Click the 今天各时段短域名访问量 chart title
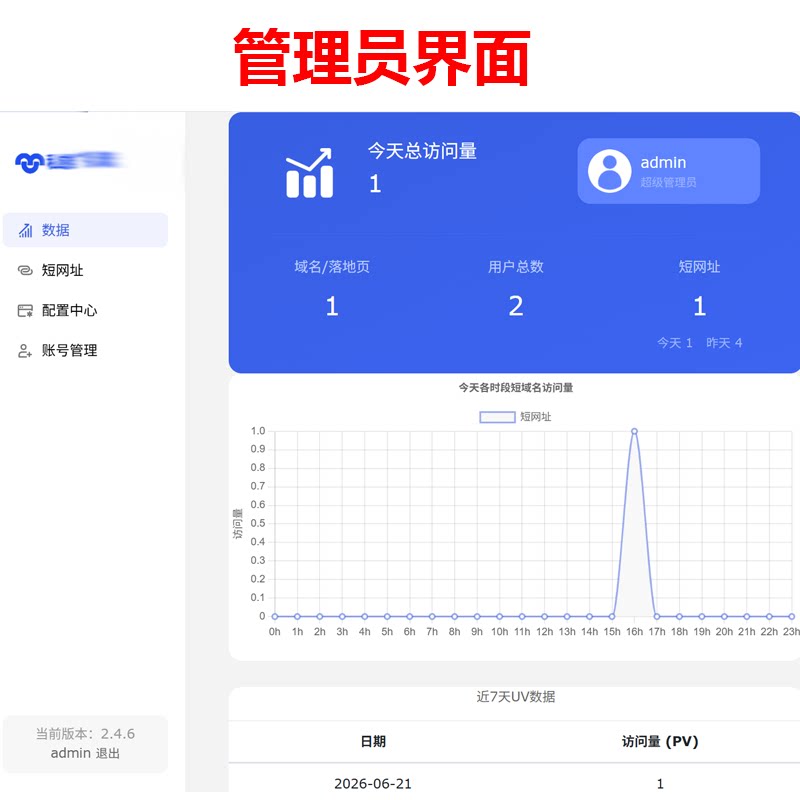The width and height of the screenshot is (800, 800). (x=515, y=388)
